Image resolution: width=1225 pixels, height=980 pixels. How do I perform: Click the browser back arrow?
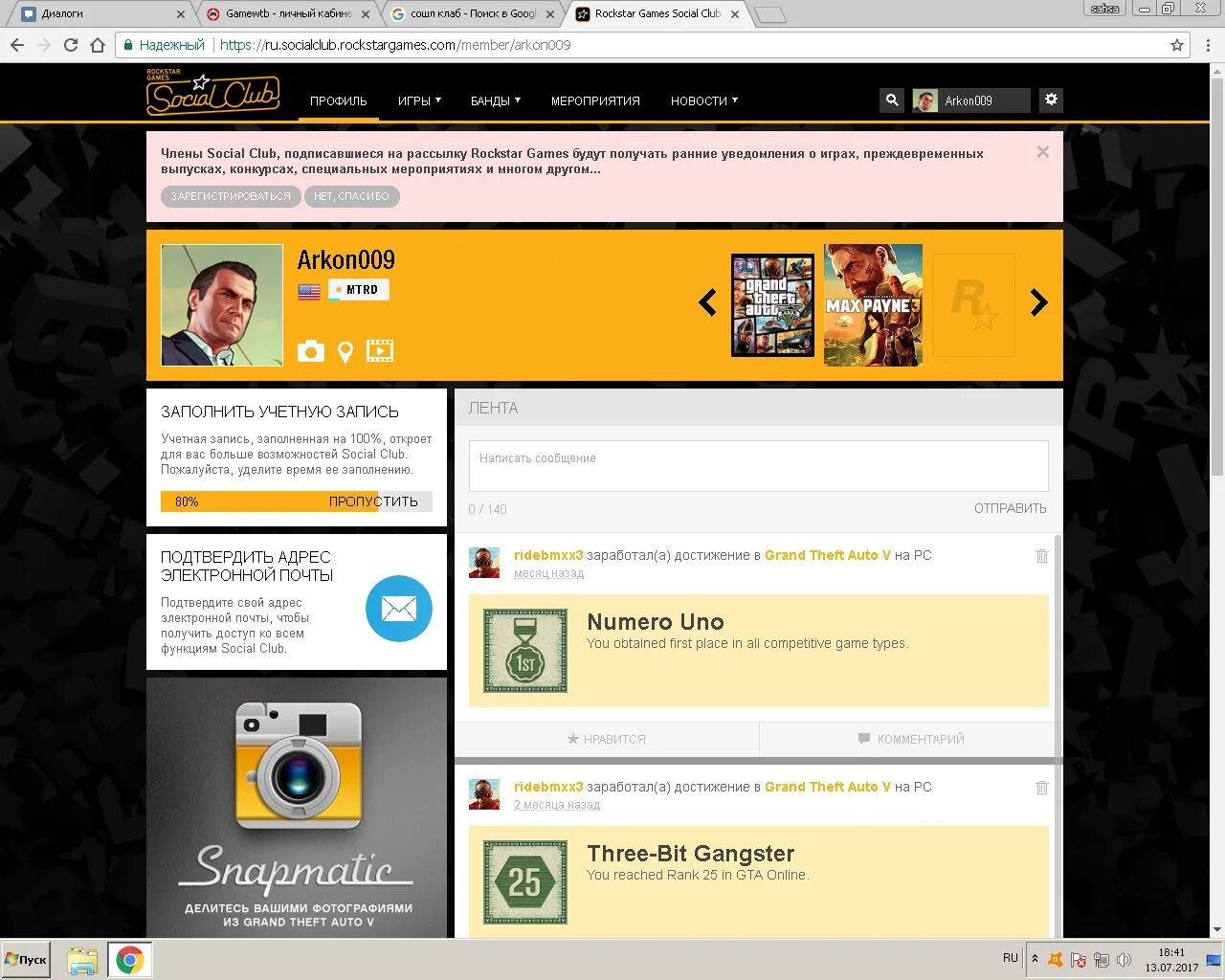(16, 45)
